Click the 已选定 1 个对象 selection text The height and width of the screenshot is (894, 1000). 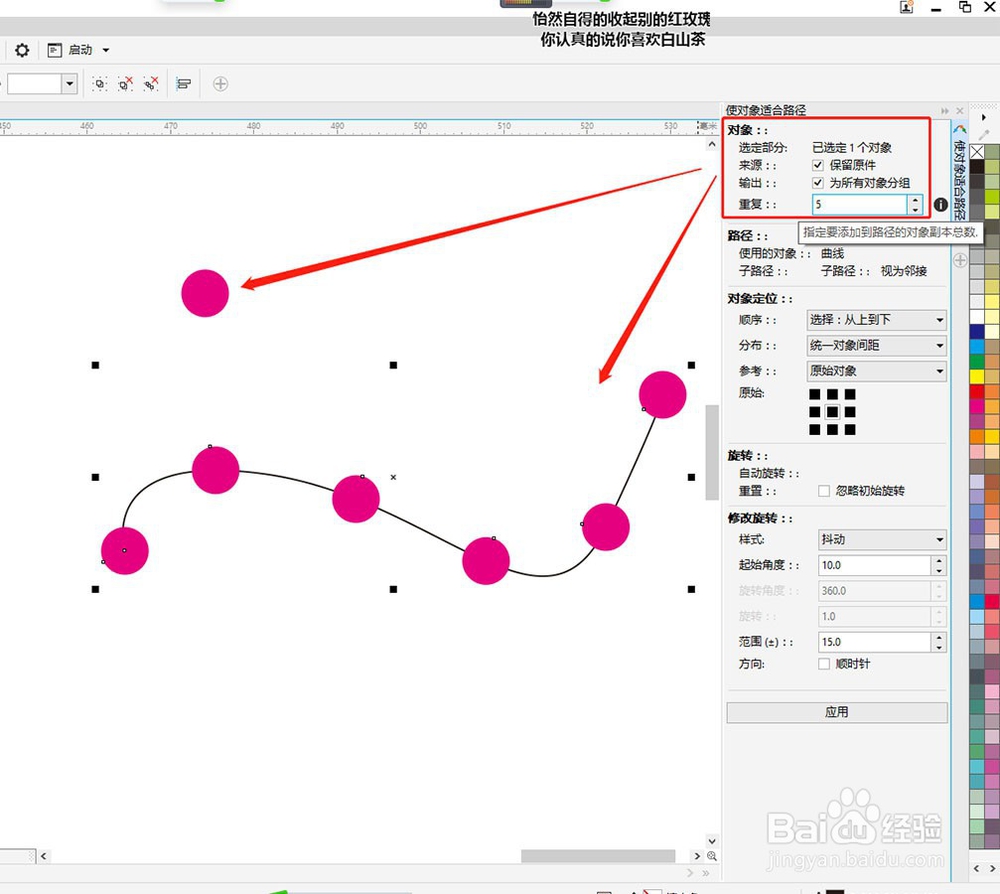tap(851, 148)
